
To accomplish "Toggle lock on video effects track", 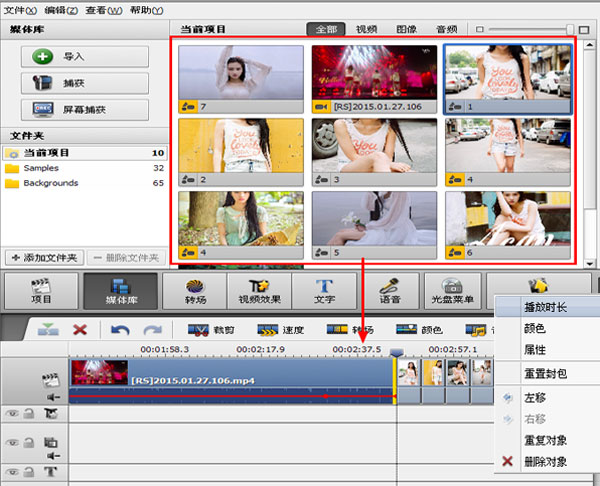I will click(x=29, y=413).
